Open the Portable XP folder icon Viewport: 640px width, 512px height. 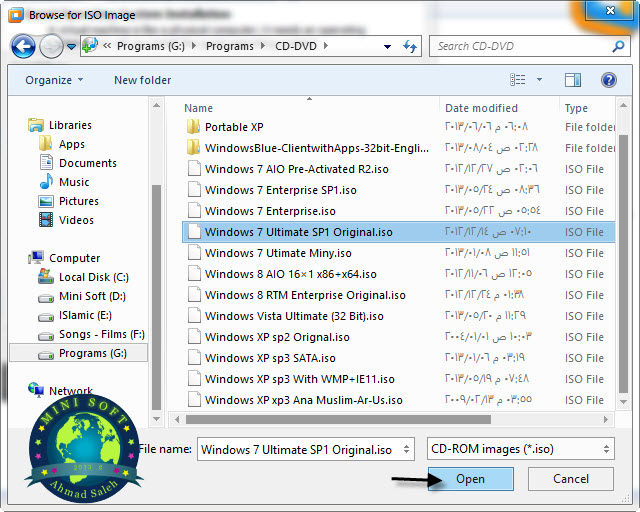point(193,127)
